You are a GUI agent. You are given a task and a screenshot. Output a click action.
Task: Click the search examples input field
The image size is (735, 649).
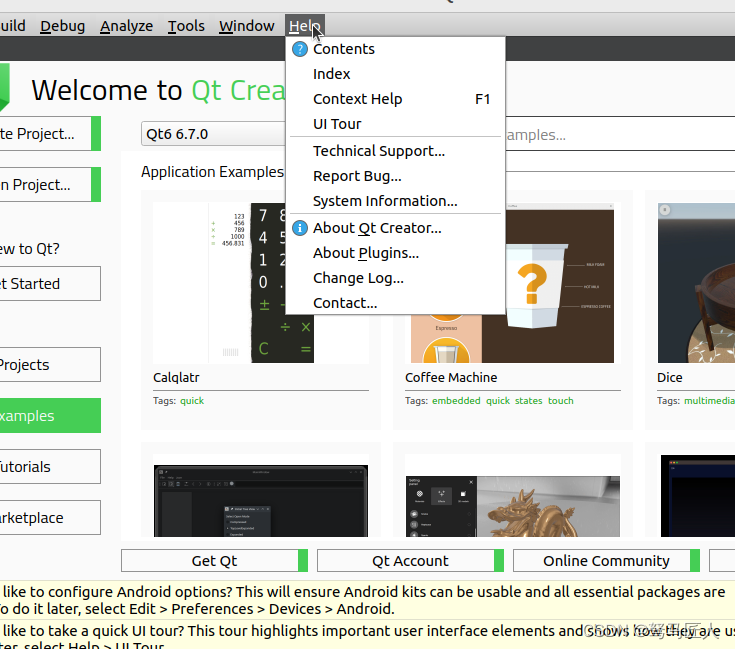point(620,135)
